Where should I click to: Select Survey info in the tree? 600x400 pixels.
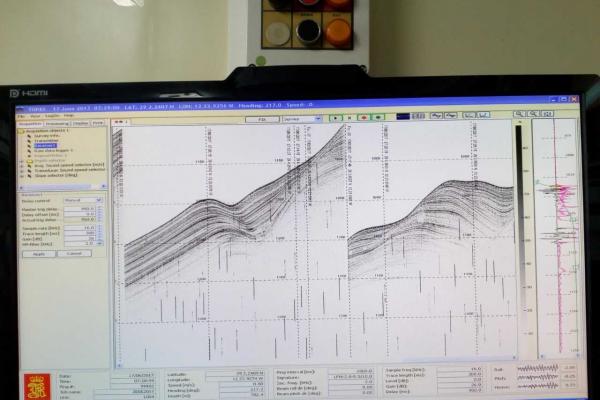click(x=47, y=136)
